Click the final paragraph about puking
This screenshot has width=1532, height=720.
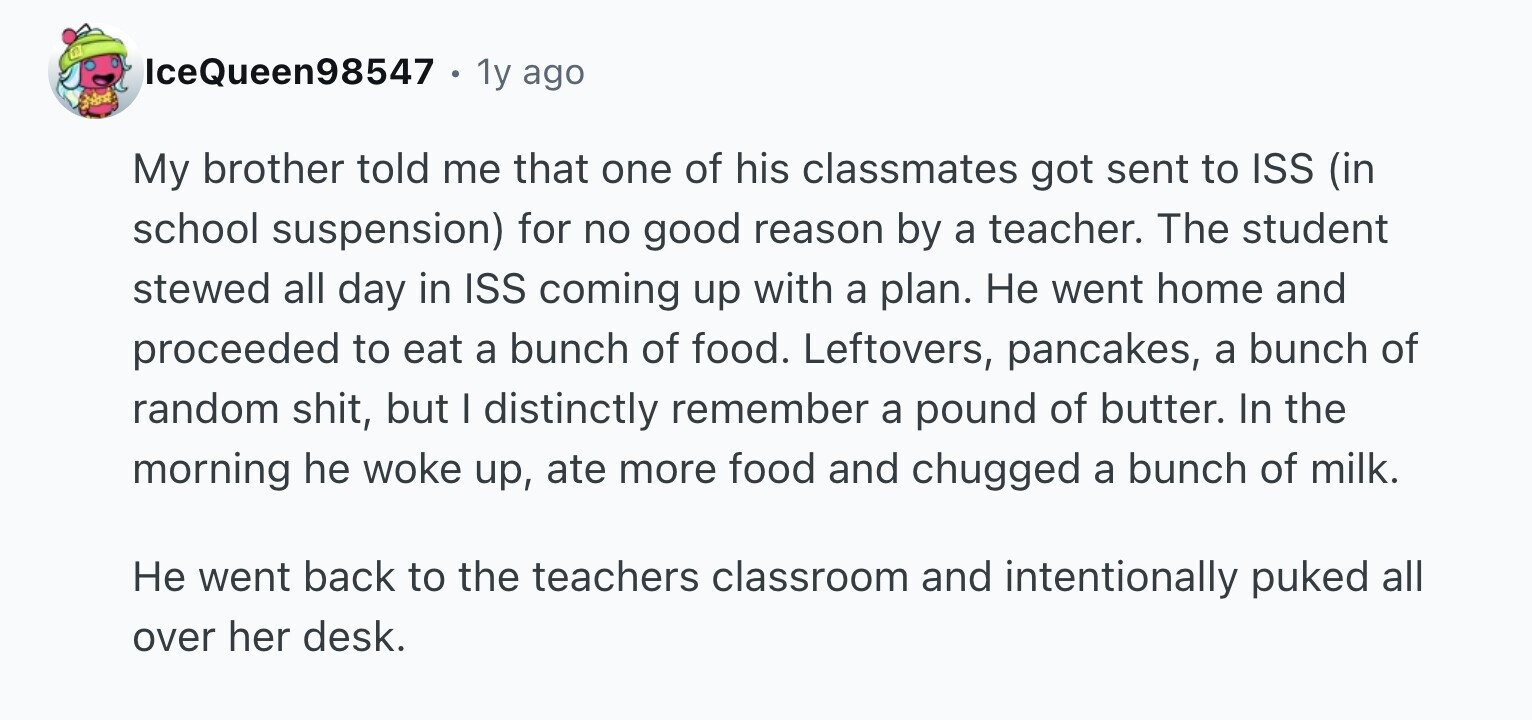(x=777, y=607)
